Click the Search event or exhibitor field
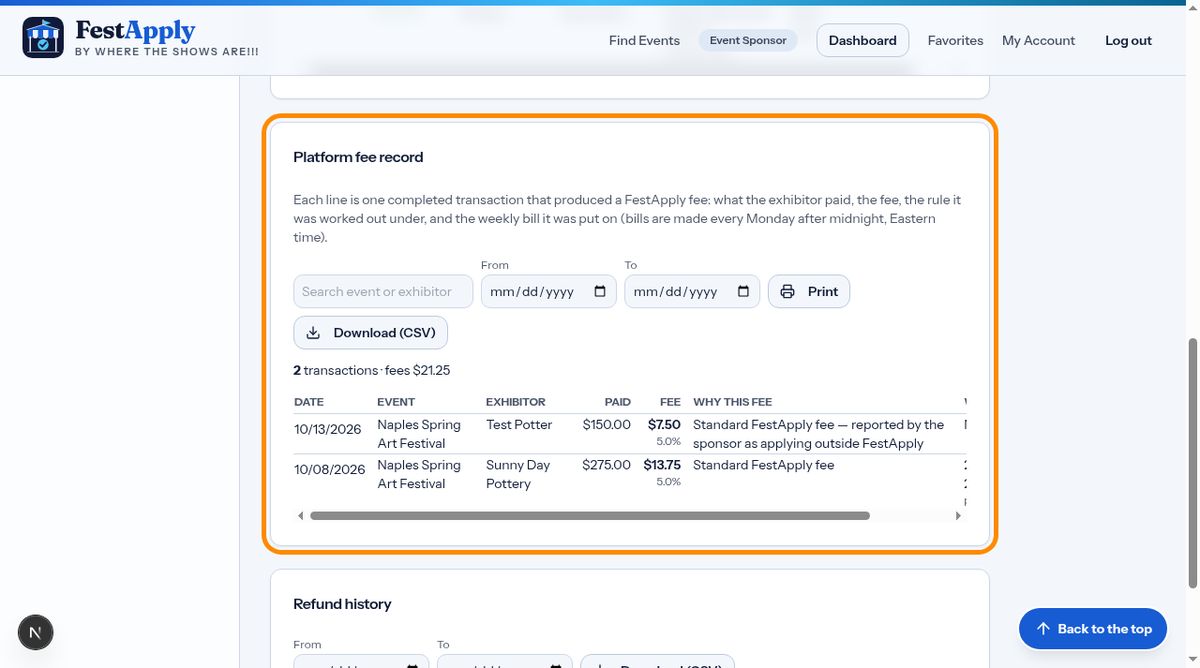 [x=383, y=292]
